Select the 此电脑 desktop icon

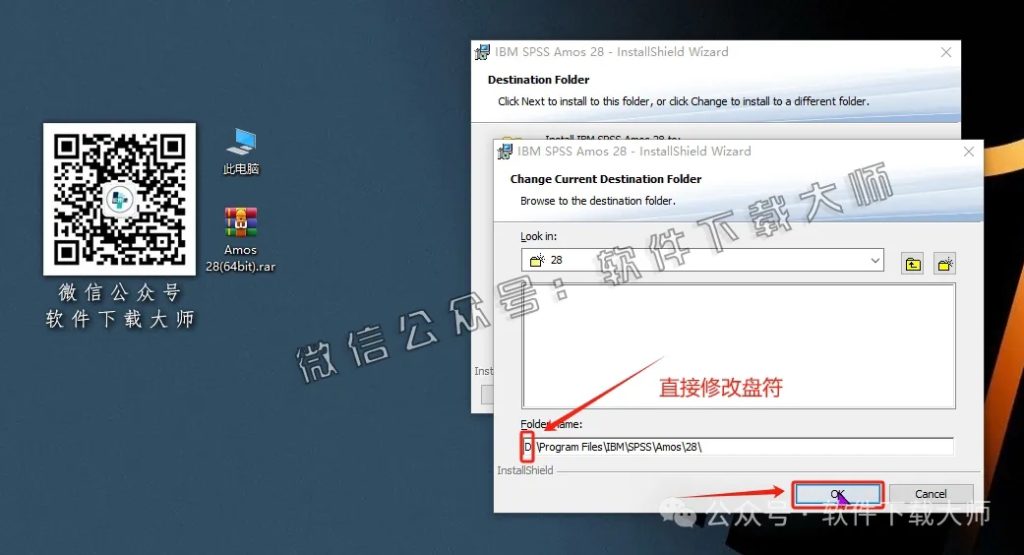click(x=241, y=151)
